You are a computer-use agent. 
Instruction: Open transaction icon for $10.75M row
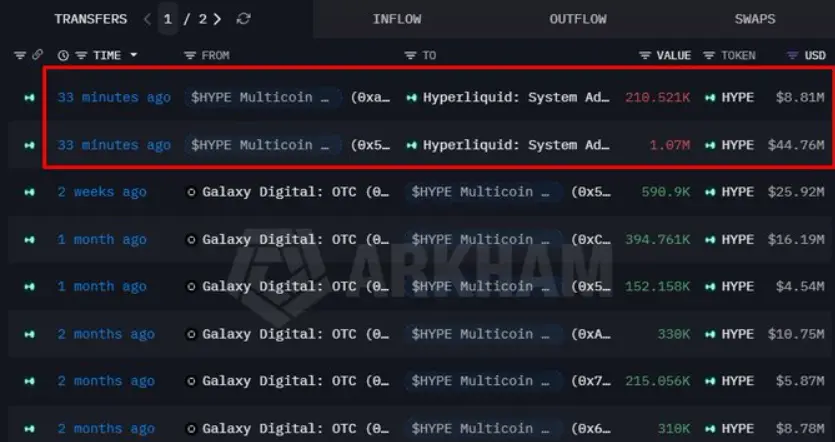pyautogui.click(x=29, y=334)
